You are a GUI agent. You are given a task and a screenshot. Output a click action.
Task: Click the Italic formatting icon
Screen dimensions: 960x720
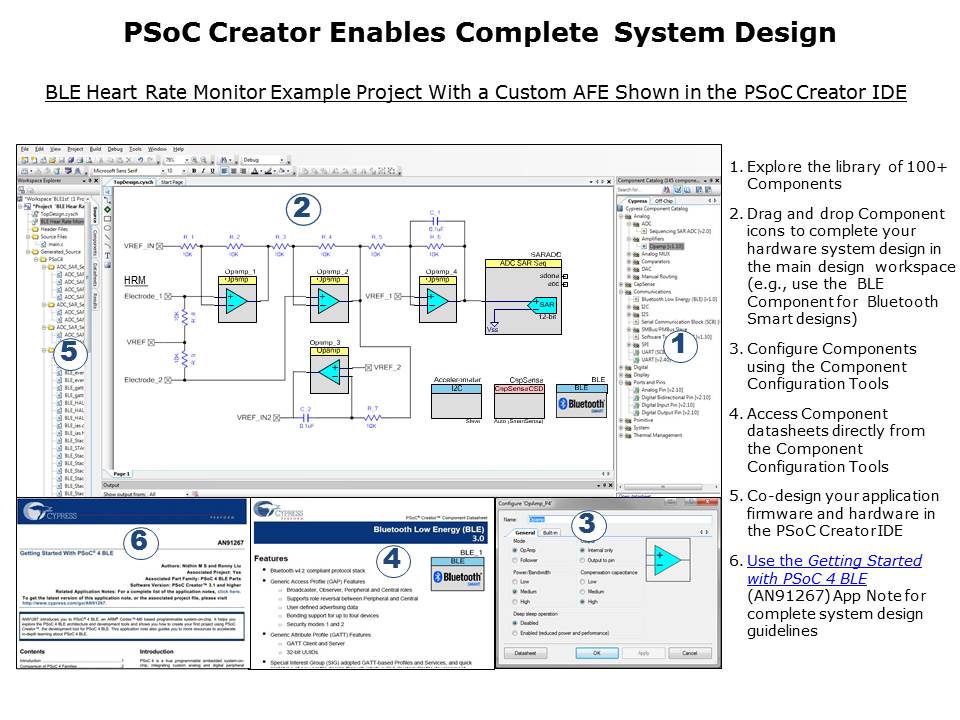201,171
